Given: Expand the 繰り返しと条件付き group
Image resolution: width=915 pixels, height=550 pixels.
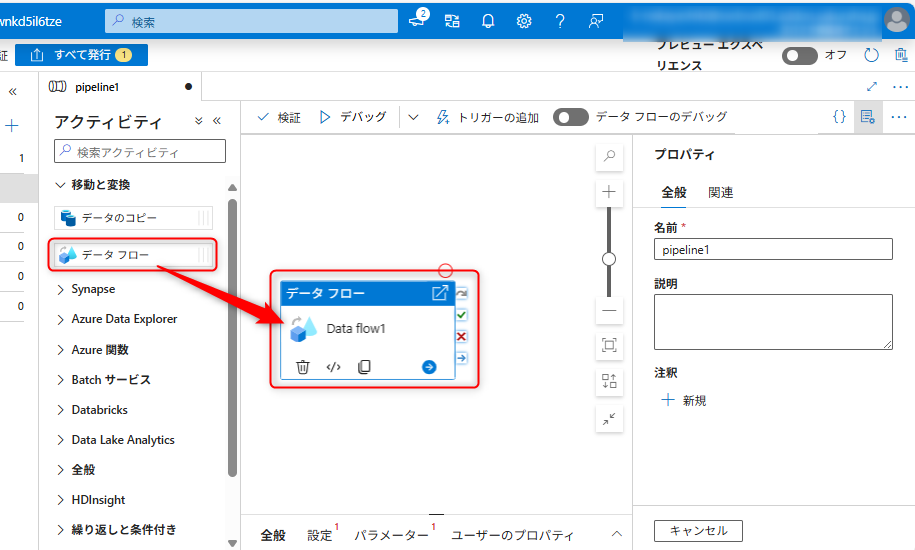Looking at the screenshot, I should [61, 530].
